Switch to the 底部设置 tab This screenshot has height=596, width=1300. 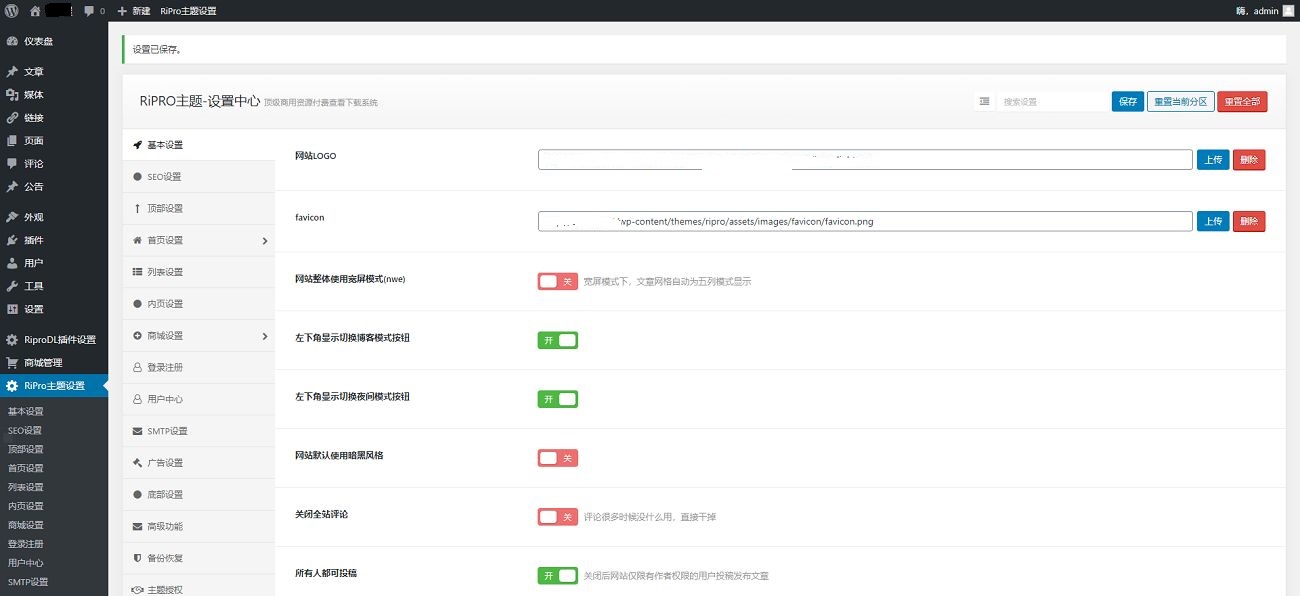click(x=199, y=495)
